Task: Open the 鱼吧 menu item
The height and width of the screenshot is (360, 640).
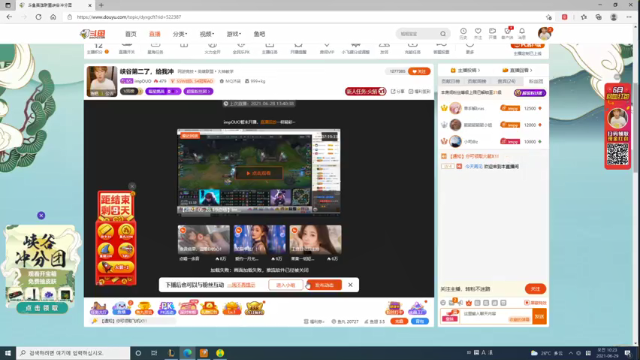Action: 259,34
